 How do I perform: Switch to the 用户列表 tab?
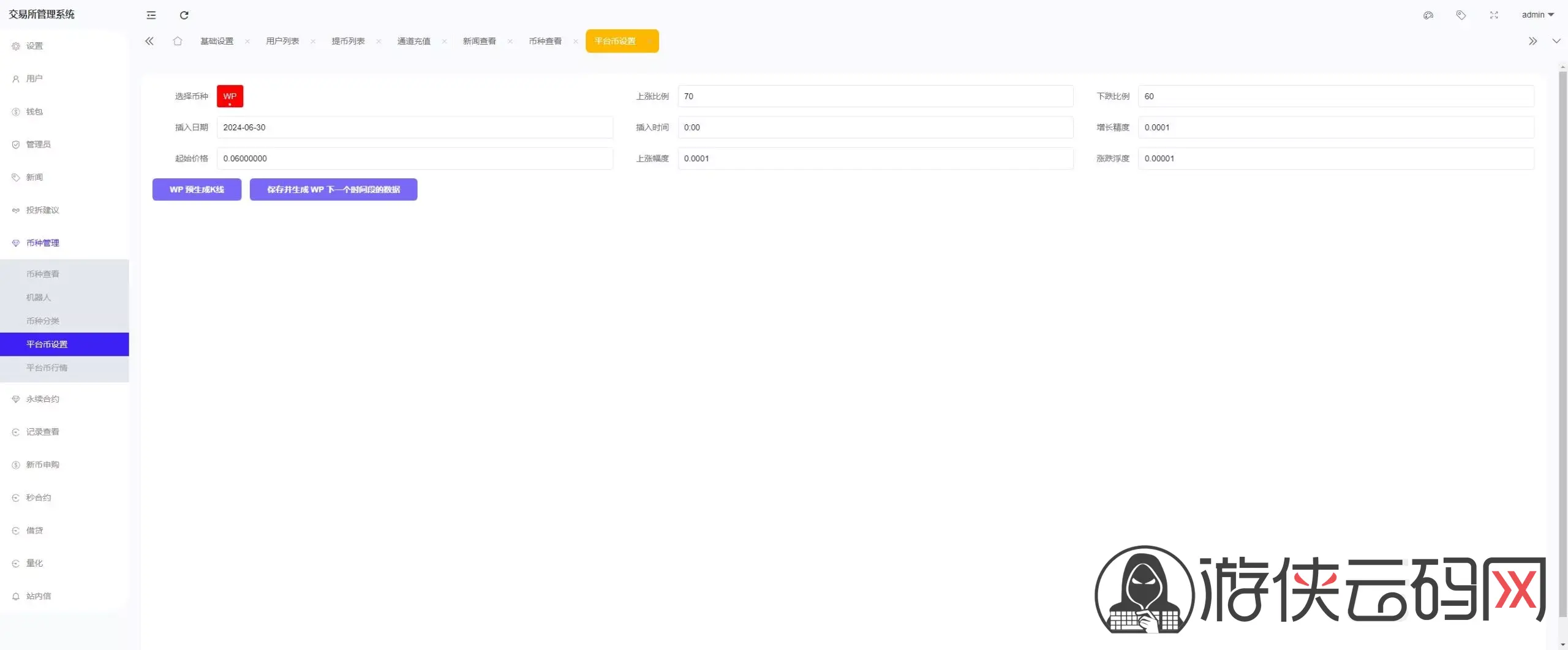point(282,41)
